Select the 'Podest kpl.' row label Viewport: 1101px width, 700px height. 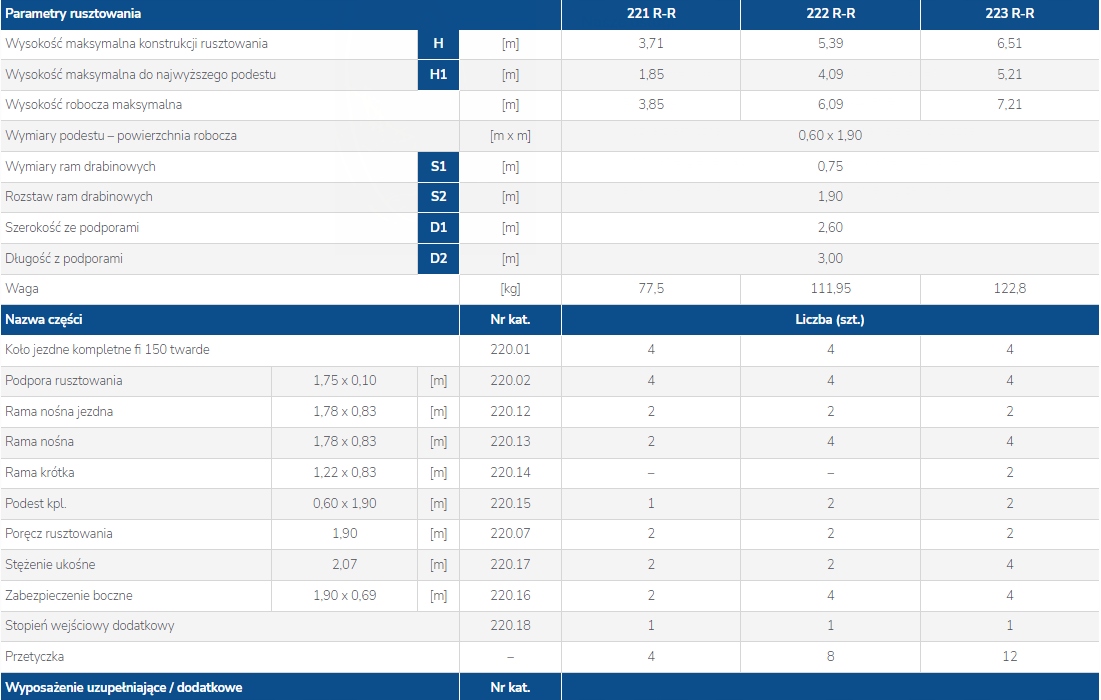tap(36, 503)
